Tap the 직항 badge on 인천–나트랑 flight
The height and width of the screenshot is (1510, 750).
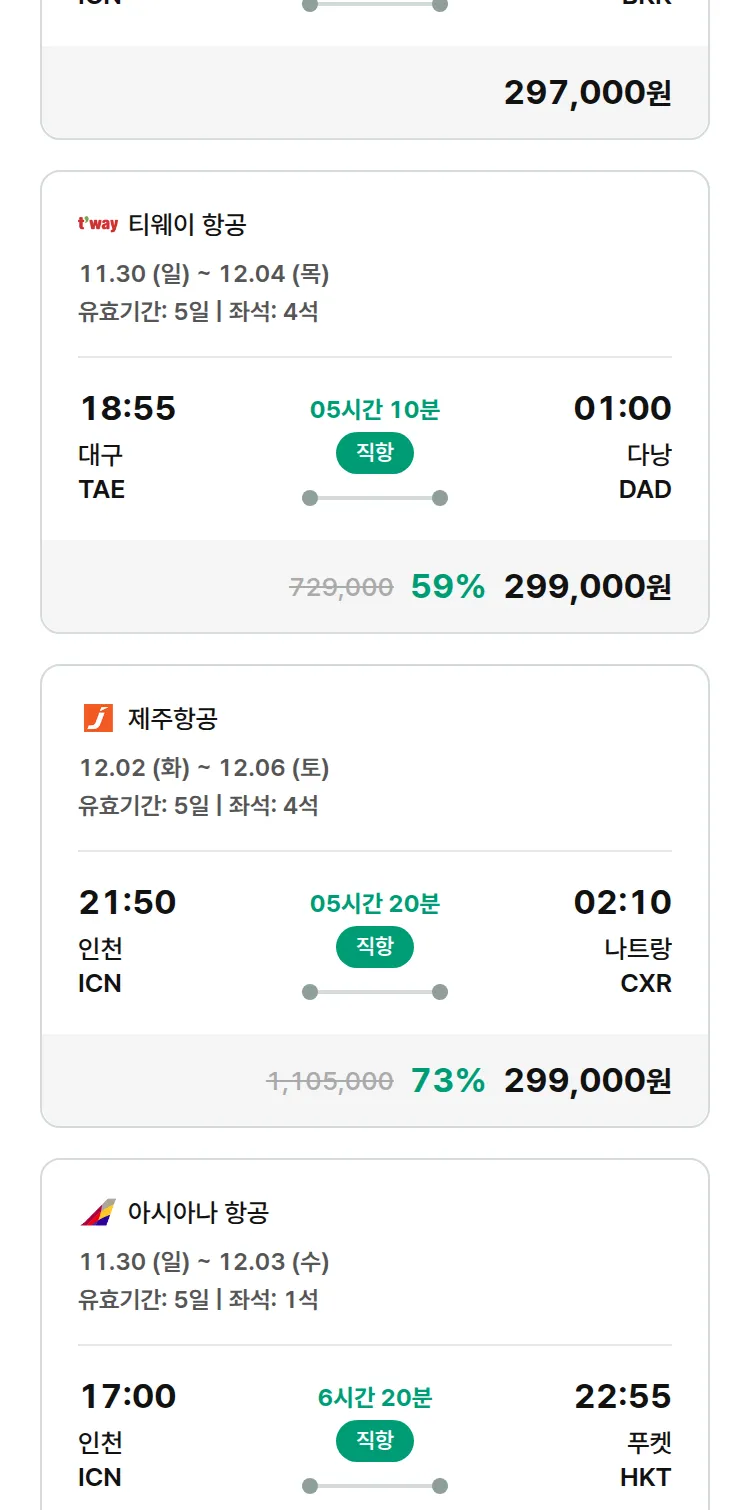375,947
